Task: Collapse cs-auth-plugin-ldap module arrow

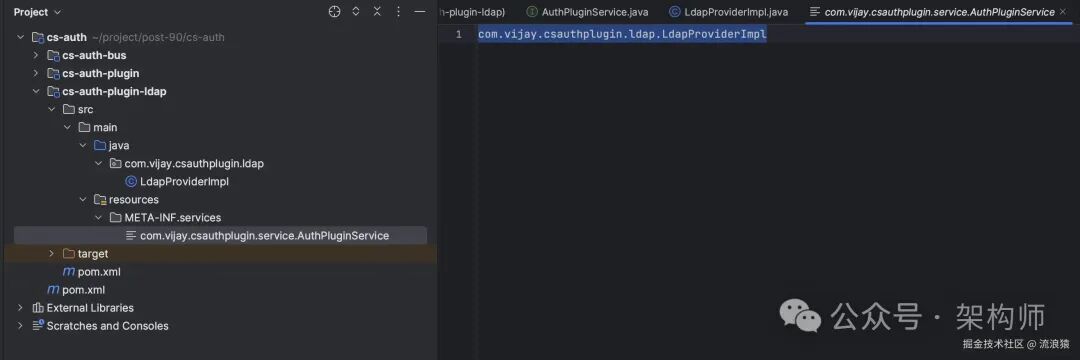Action: pos(36,92)
